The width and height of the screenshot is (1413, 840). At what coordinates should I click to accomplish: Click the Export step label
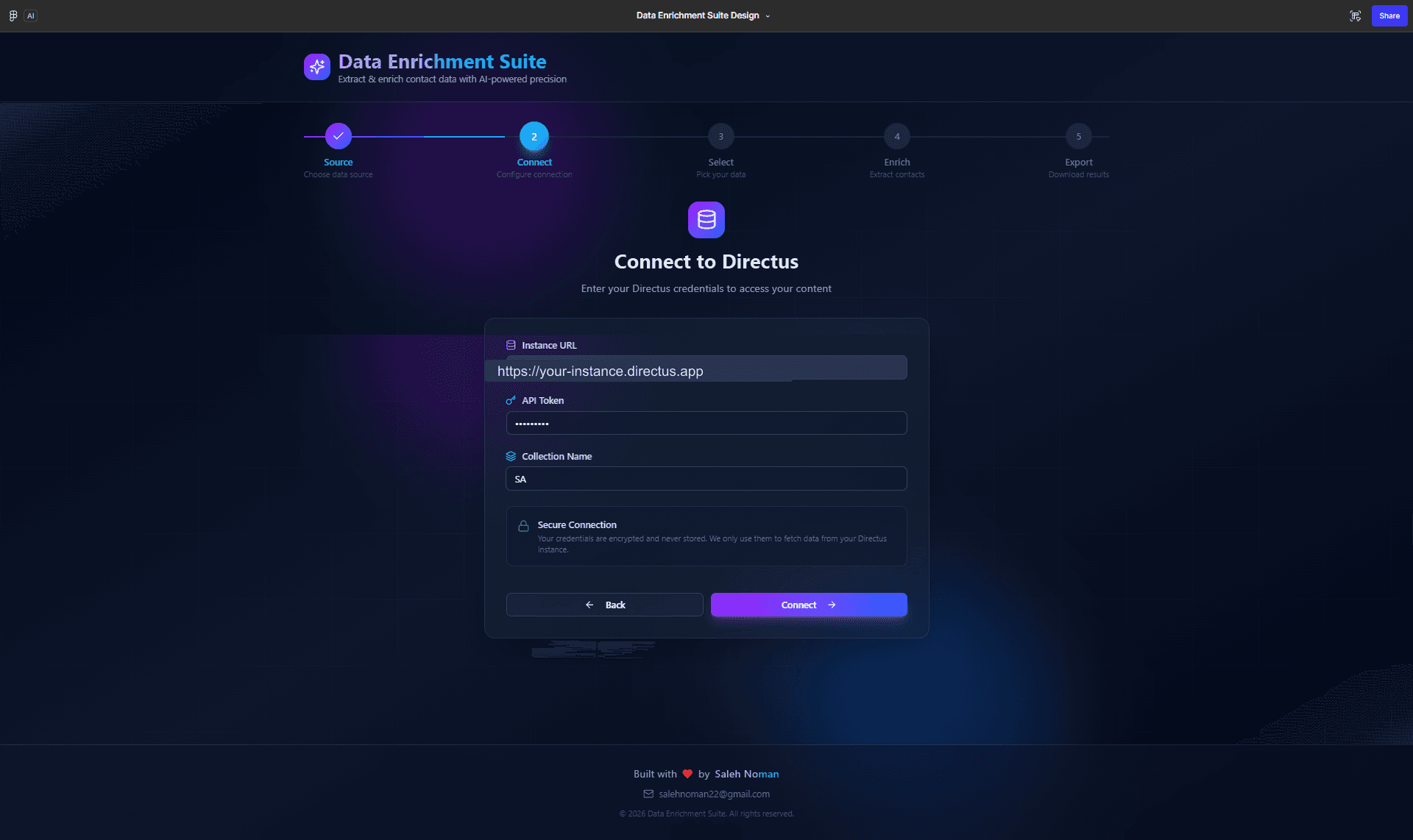[1079, 163]
